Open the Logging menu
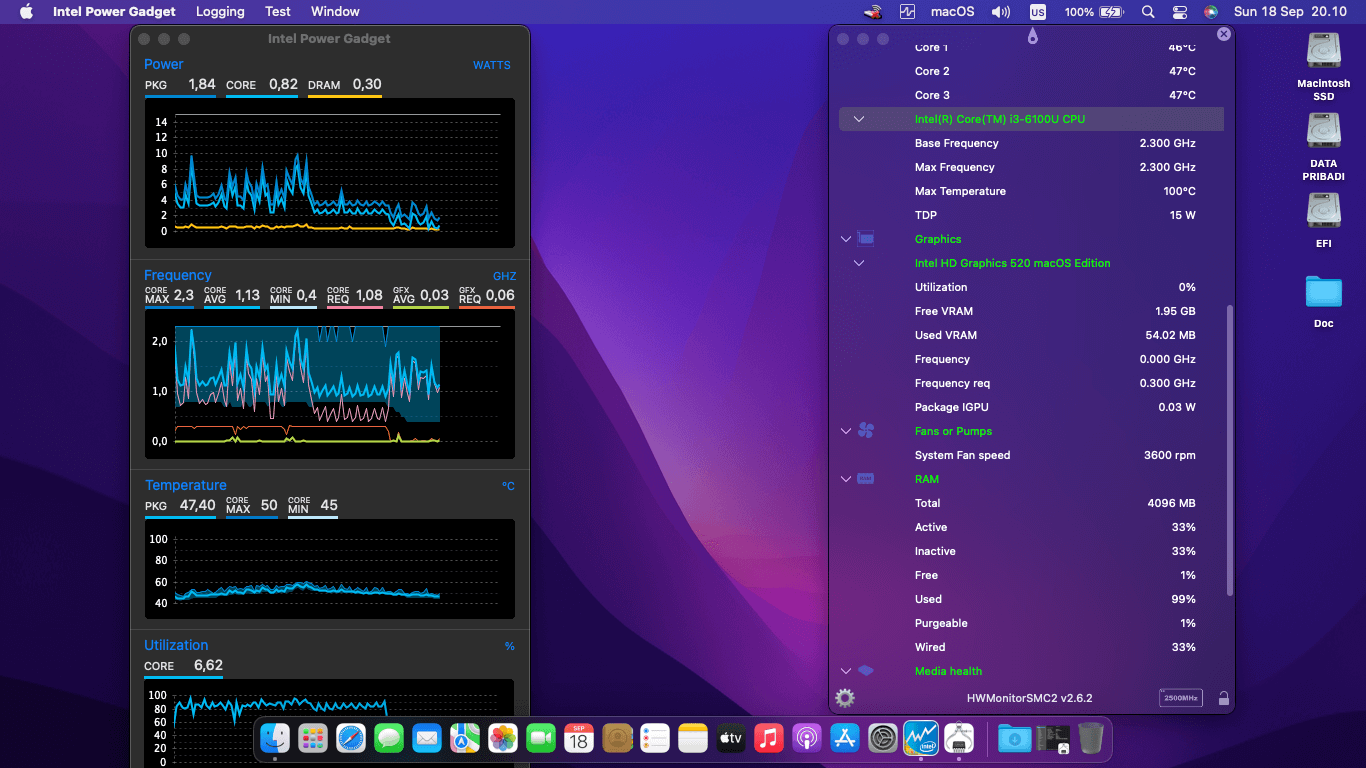 [220, 12]
